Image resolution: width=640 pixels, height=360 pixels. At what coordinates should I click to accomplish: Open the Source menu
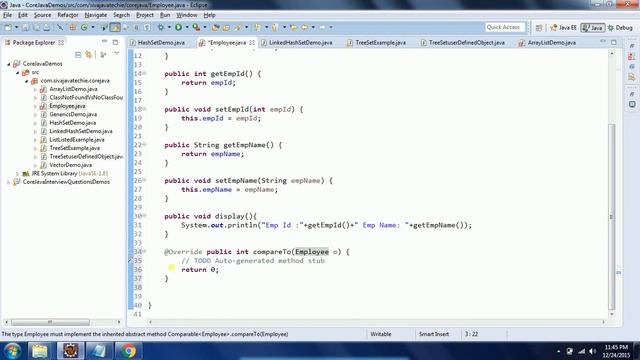click(x=42, y=15)
